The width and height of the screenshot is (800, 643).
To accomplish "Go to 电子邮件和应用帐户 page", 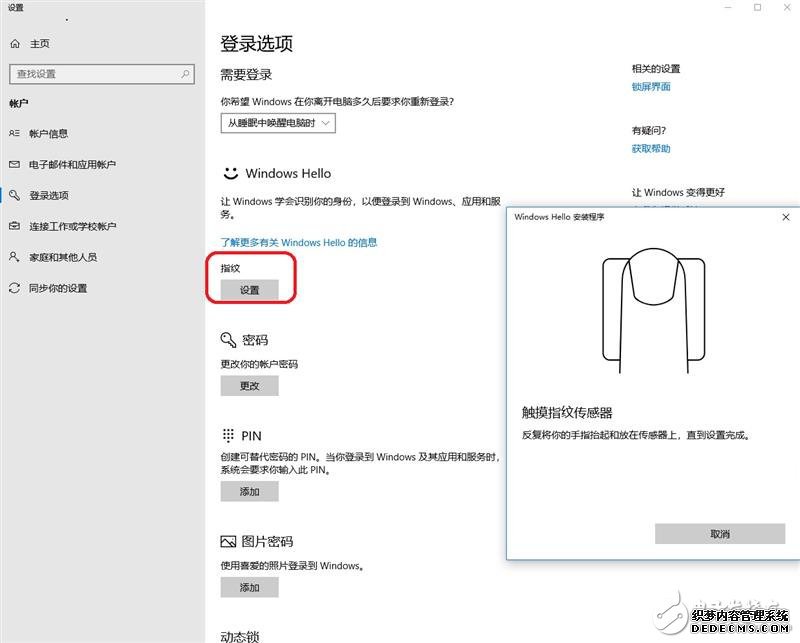I will pyautogui.click(x=72, y=164).
